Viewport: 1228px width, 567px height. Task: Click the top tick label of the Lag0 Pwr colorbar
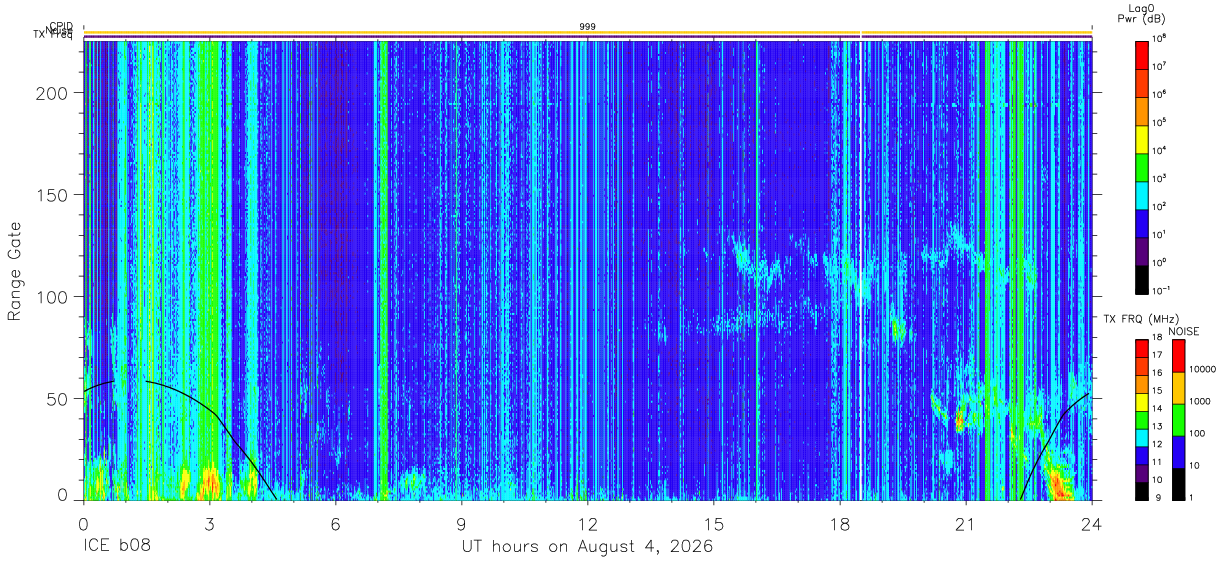pos(1160,38)
